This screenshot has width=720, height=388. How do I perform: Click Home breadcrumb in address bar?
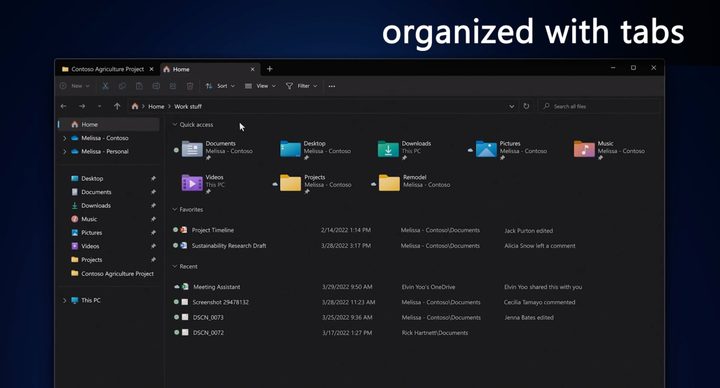click(156, 106)
